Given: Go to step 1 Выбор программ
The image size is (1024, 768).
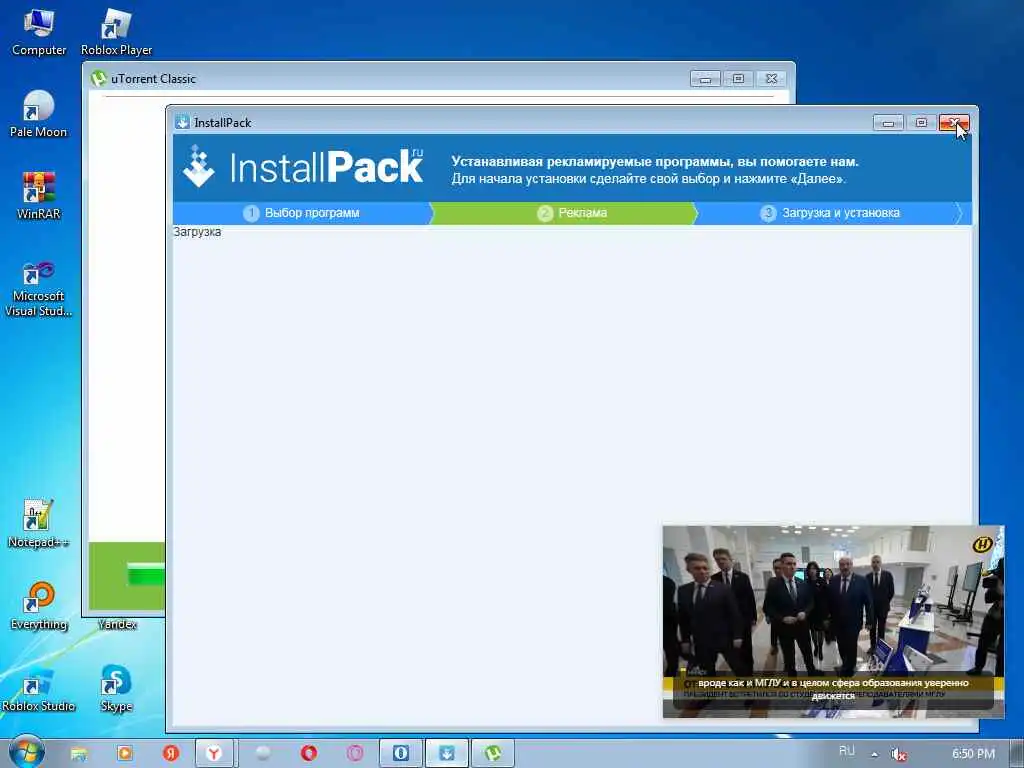Looking at the screenshot, I should point(301,213).
